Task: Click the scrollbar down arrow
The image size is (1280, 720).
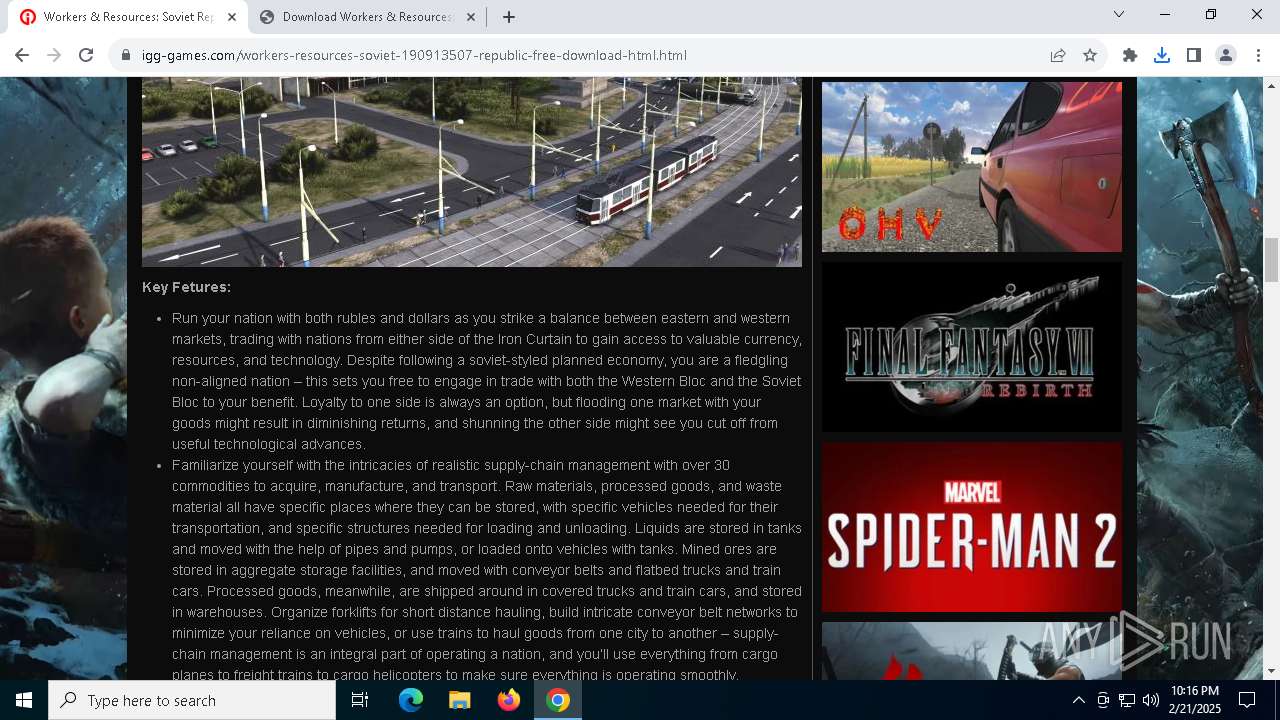Action: tap(1272, 671)
